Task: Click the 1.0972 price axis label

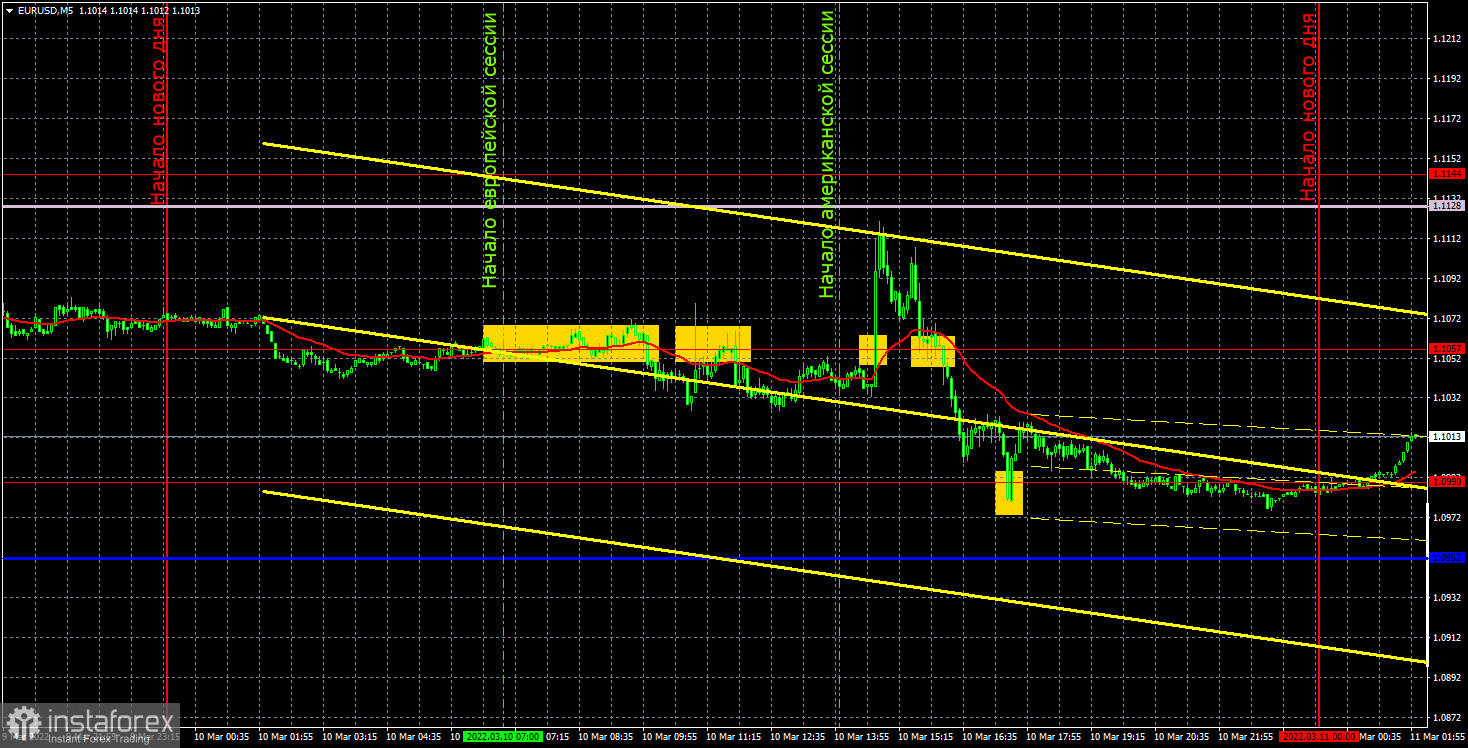Action: (x=1446, y=518)
